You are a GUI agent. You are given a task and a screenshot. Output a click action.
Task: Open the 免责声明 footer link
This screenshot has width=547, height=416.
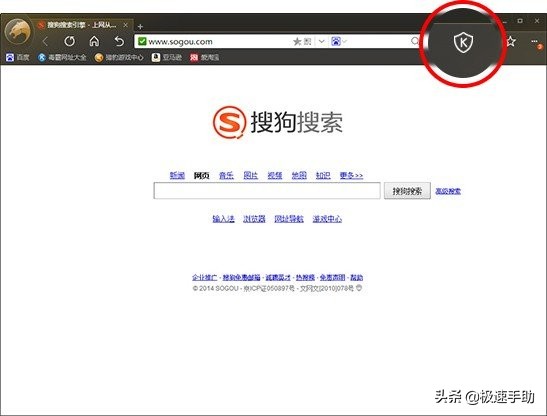click(x=332, y=277)
